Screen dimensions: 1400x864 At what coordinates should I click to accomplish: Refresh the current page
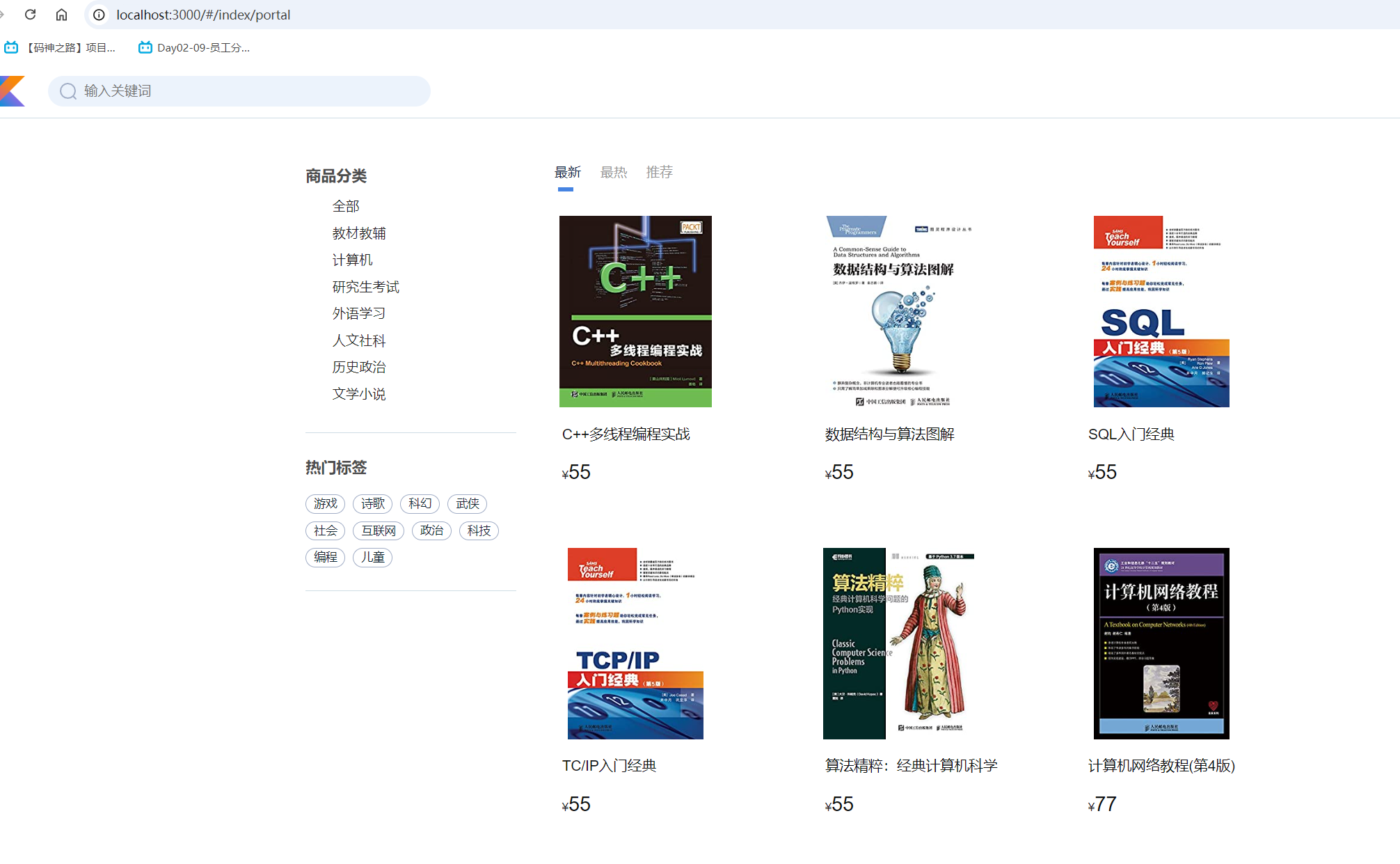[29, 15]
